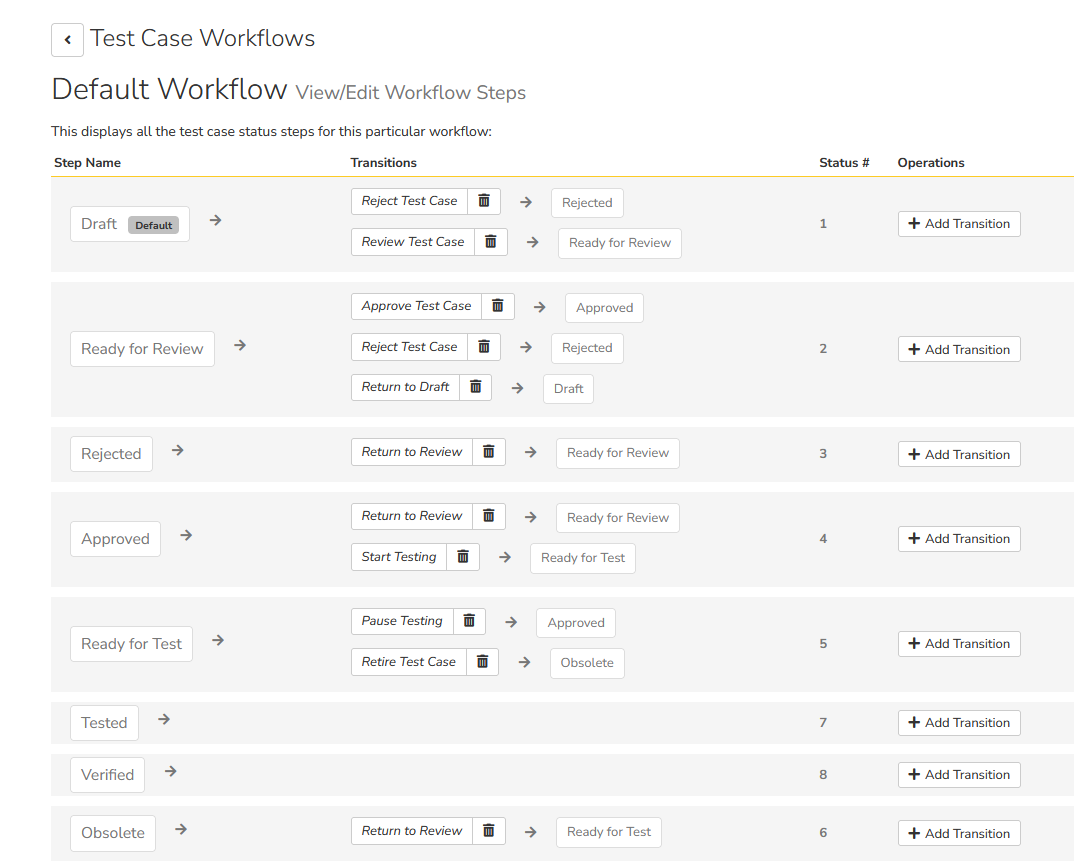Open the Review Test Case transition
This screenshot has width=1079, height=866.
click(413, 242)
